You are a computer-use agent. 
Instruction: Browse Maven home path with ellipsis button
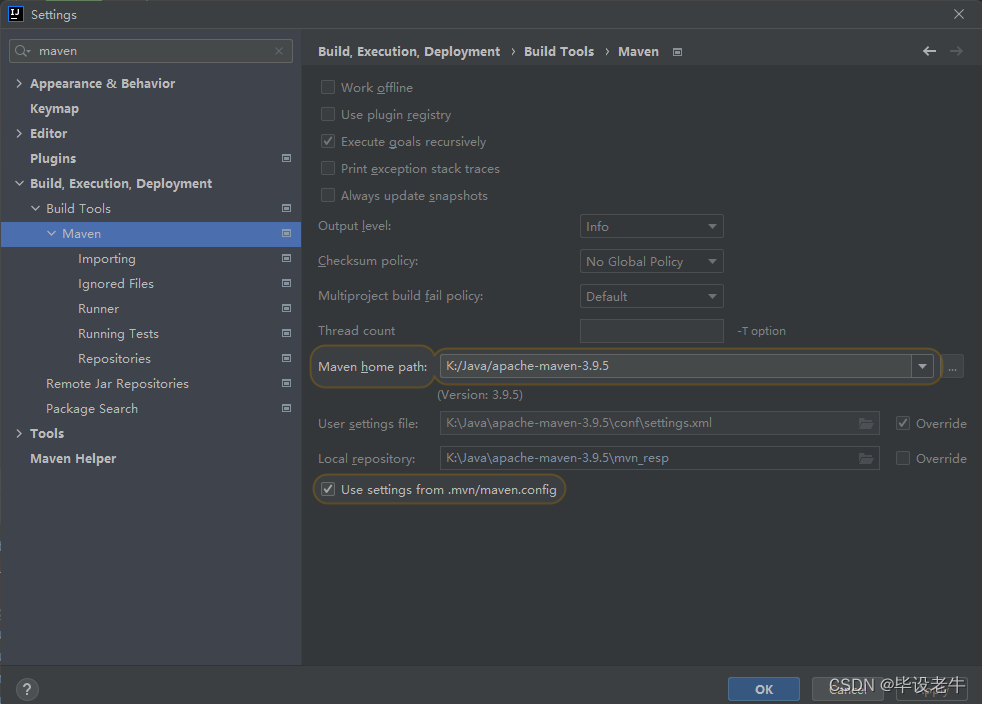coord(952,366)
